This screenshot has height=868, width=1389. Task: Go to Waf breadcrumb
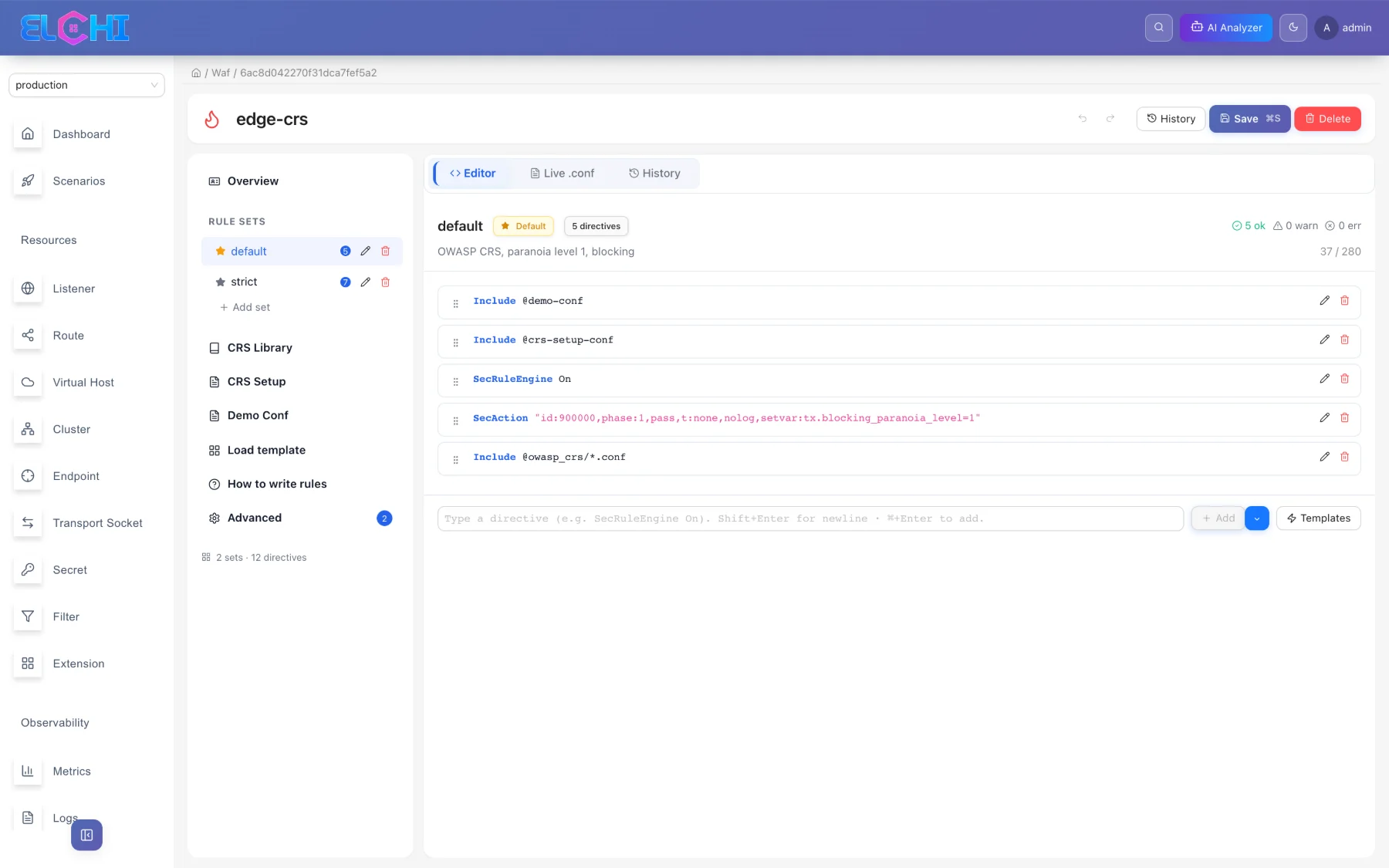221,73
